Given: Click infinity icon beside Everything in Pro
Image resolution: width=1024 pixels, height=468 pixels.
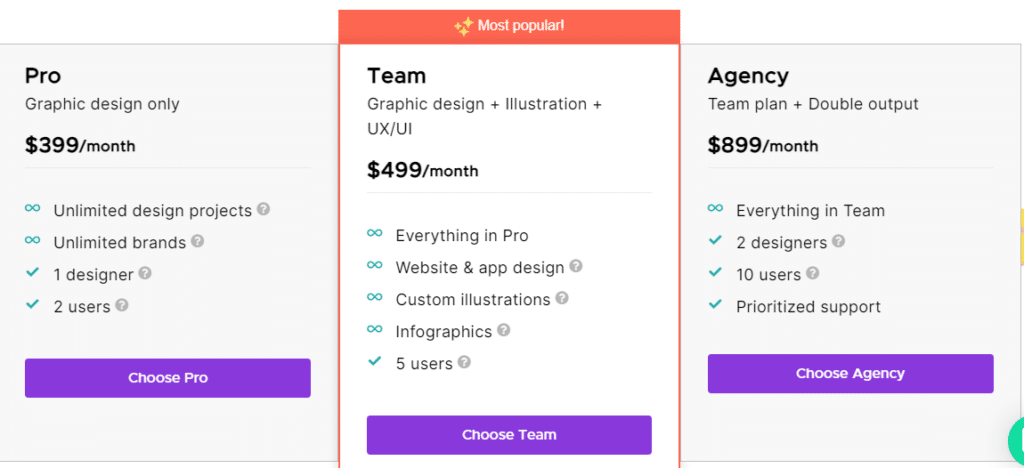Looking at the screenshot, I should [374, 234].
